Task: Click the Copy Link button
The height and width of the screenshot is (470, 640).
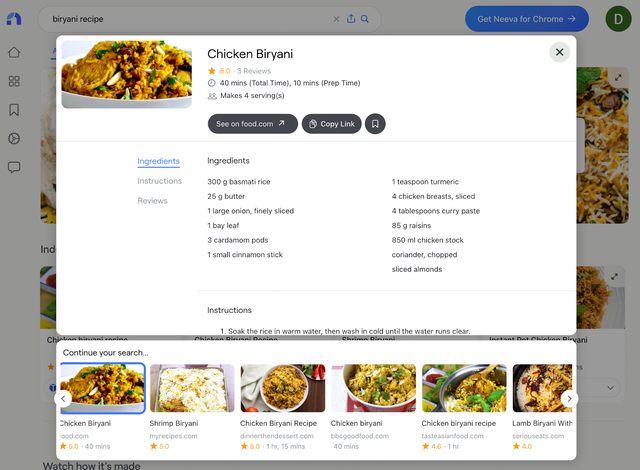Action: (331, 124)
